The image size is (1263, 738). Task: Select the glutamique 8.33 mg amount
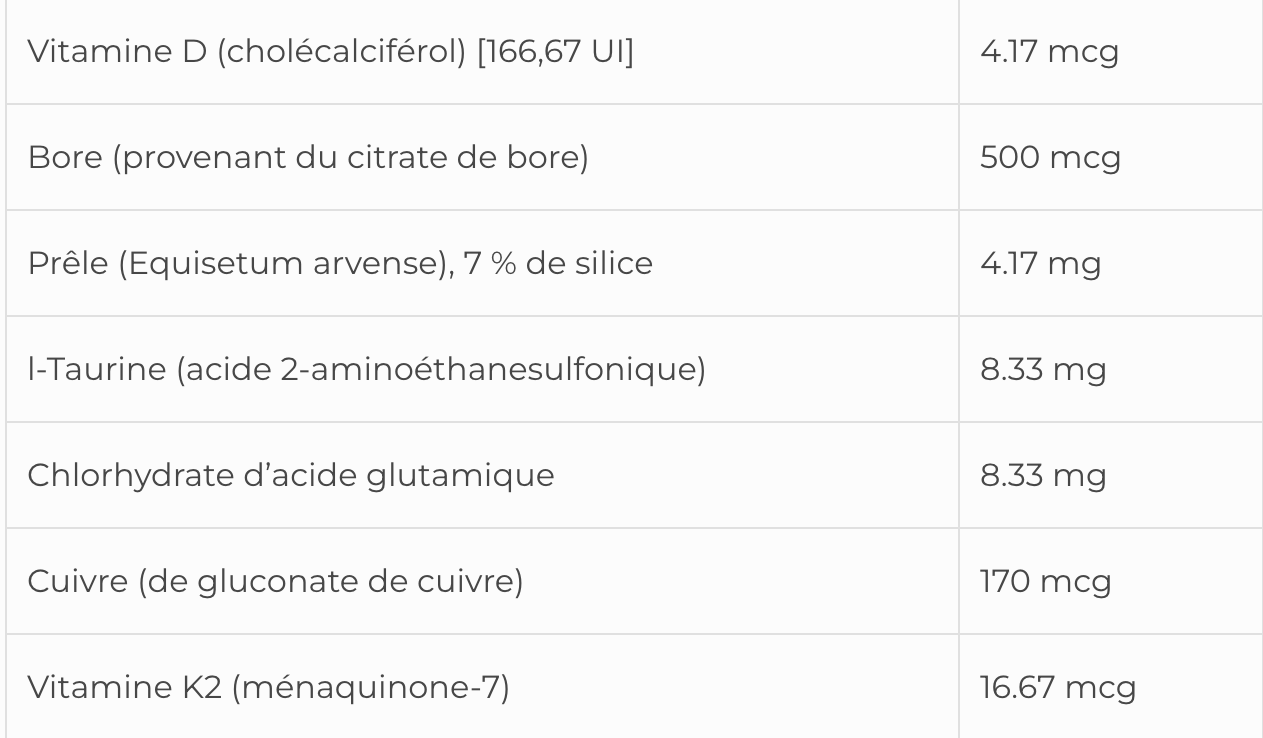click(1043, 475)
